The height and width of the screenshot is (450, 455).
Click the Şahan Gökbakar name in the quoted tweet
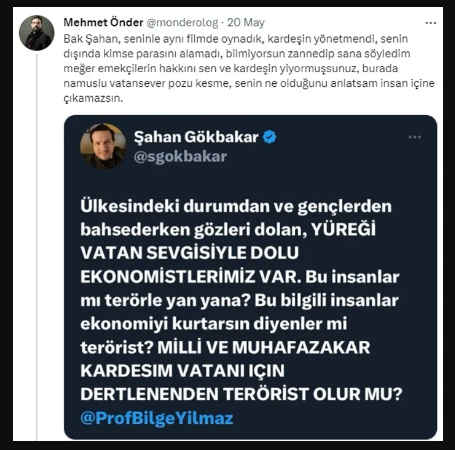pyautogui.click(x=196, y=137)
